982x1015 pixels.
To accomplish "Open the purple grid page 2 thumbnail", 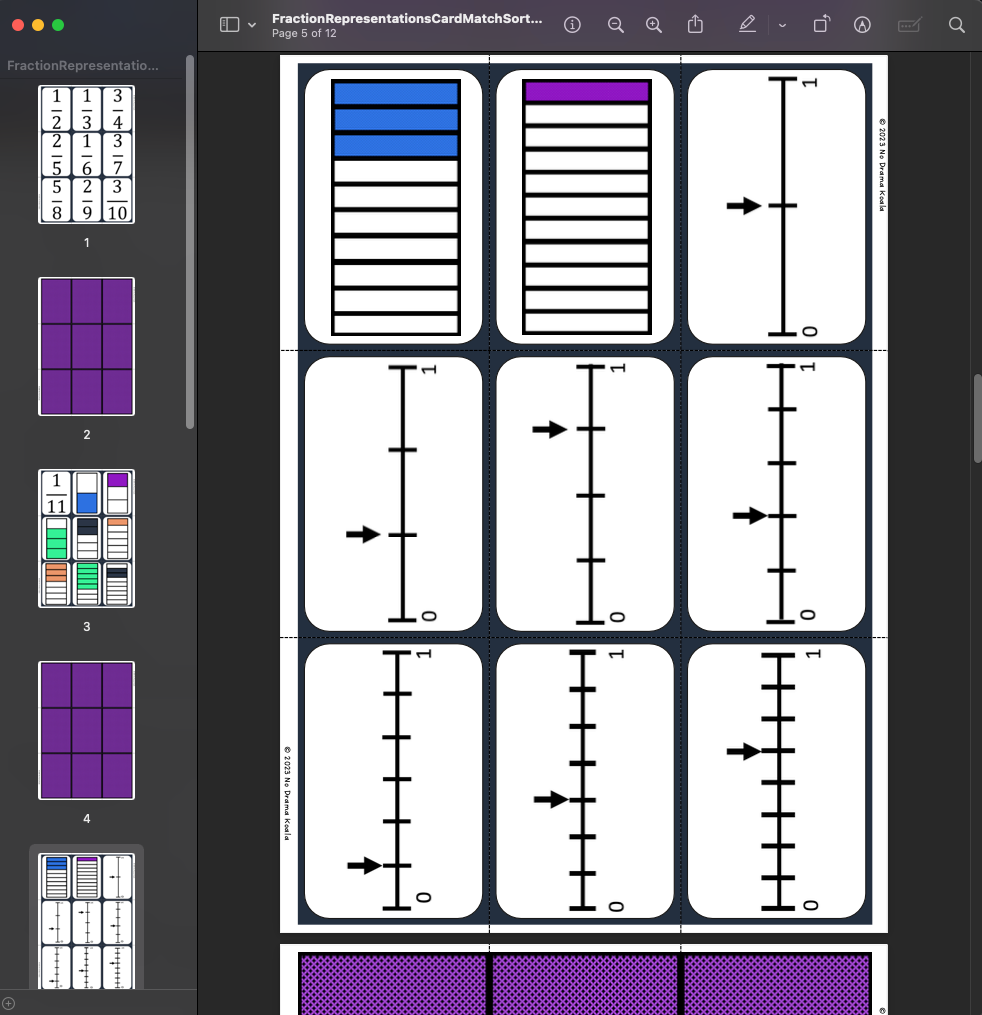I will (86, 346).
